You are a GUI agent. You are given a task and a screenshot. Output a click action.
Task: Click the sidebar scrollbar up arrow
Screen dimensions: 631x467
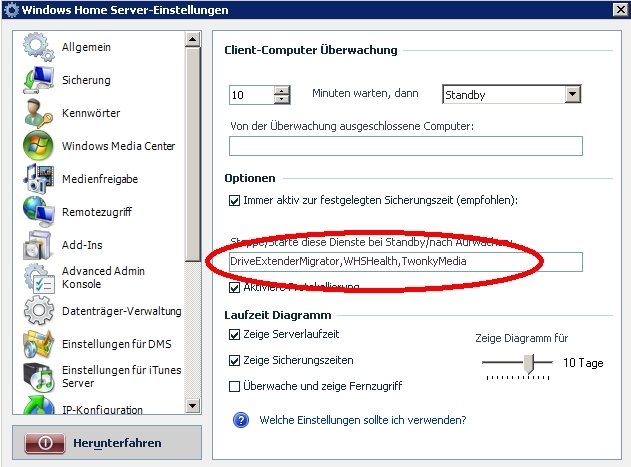(192, 39)
